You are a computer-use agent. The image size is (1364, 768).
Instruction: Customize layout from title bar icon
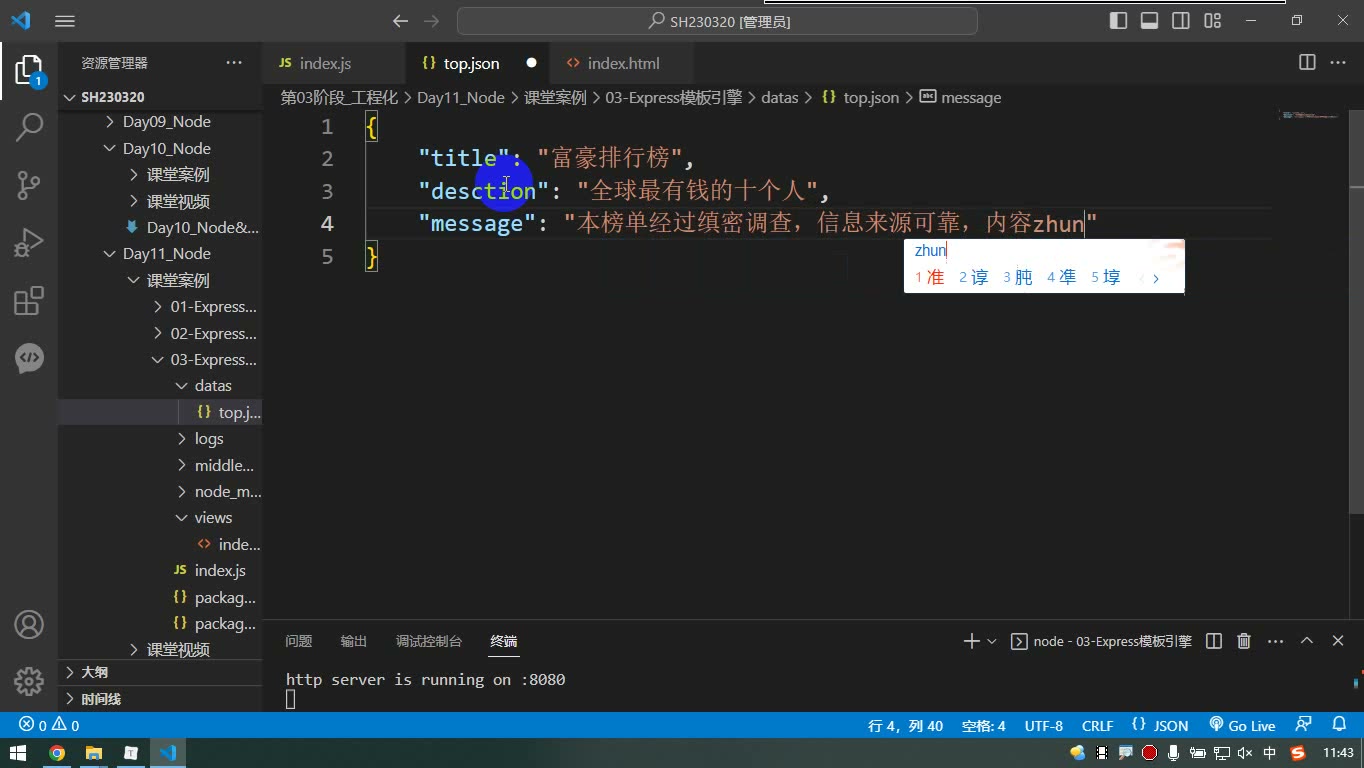[1212, 21]
